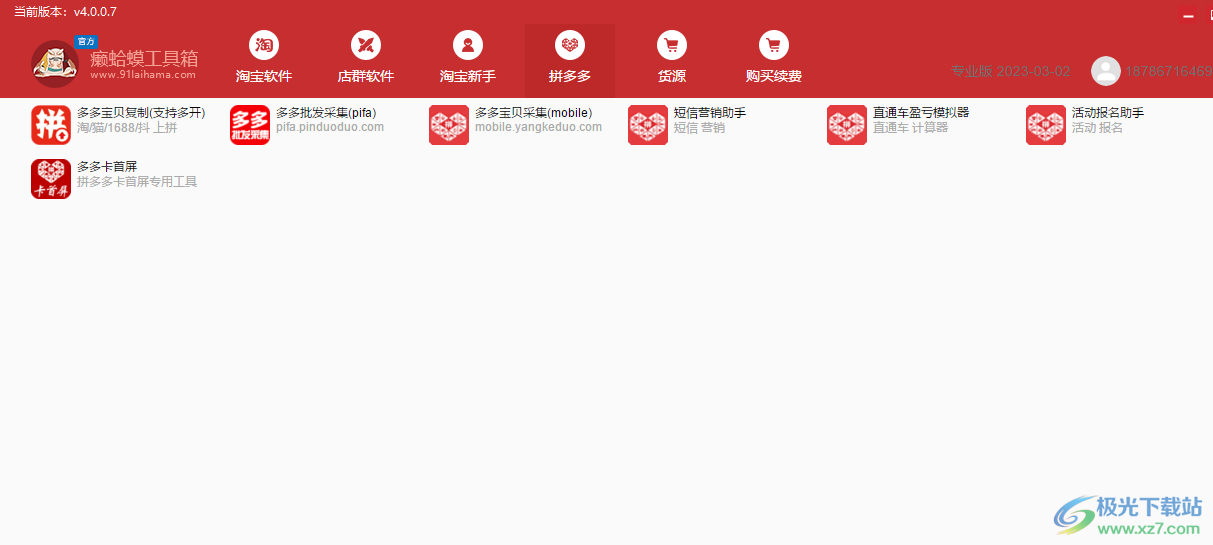Open the 活动报名助手 icon

(x=1046, y=125)
